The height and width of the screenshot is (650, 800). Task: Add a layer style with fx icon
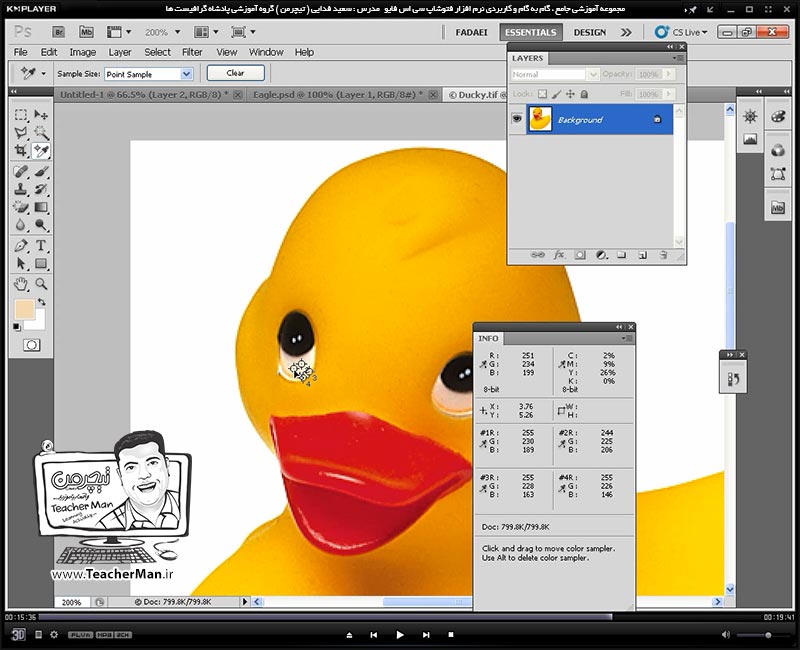[x=559, y=255]
